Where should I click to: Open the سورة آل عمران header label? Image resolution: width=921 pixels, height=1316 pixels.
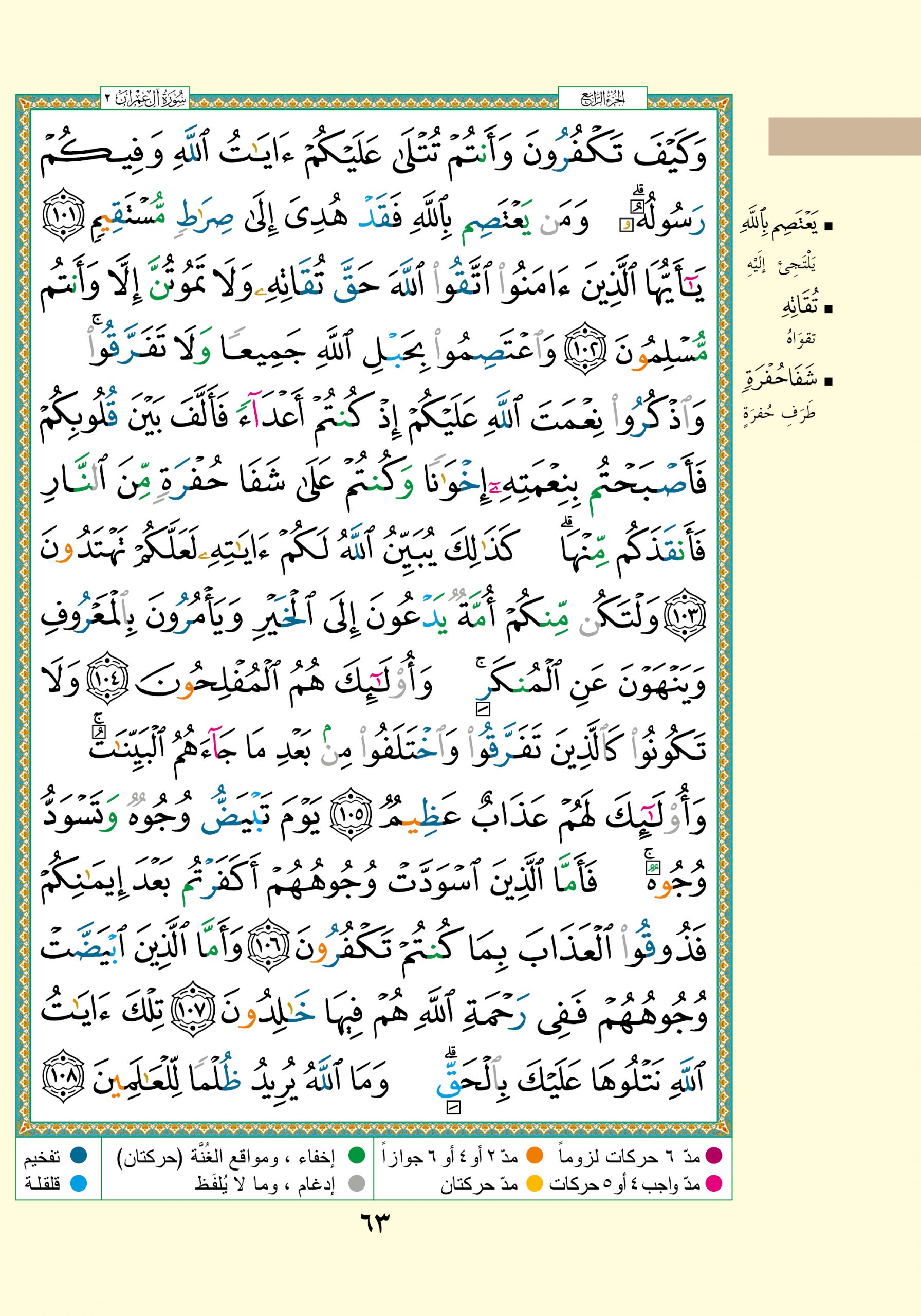[x=145, y=99]
